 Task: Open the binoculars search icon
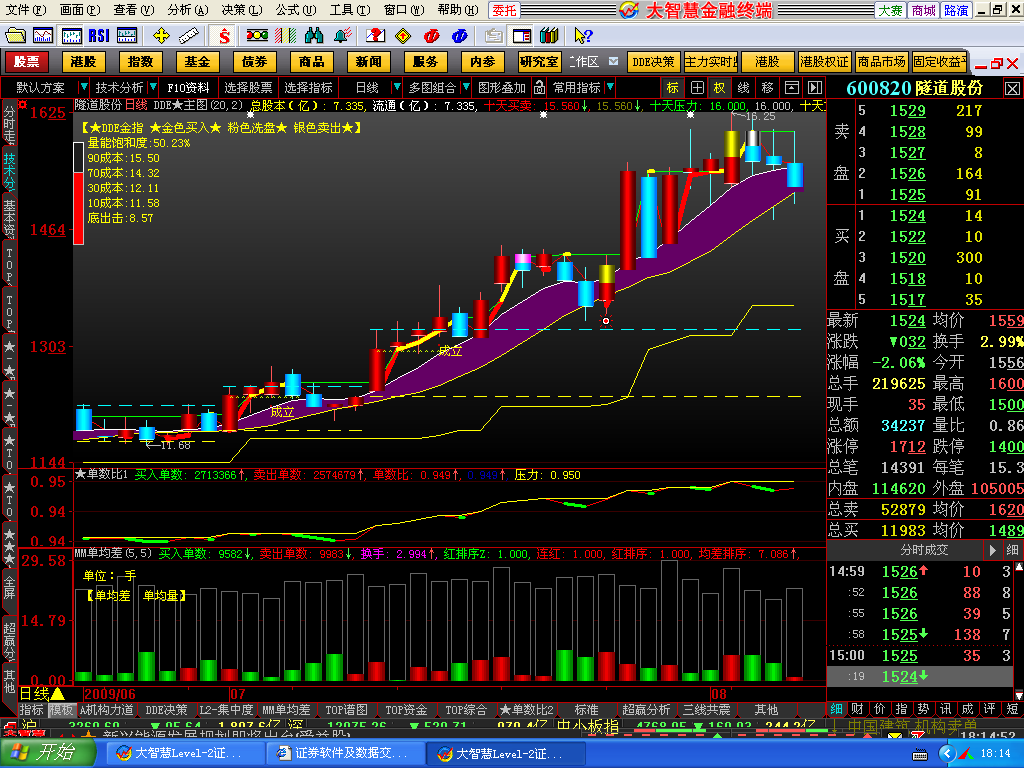tap(313, 35)
